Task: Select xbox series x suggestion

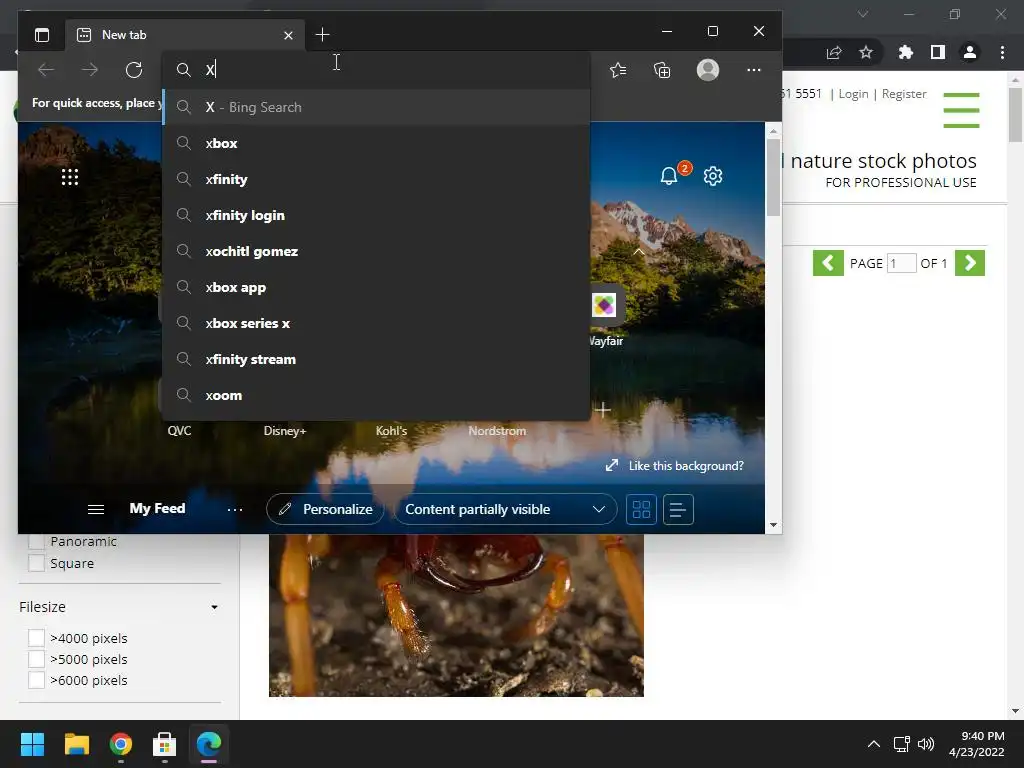Action: (x=377, y=323)
